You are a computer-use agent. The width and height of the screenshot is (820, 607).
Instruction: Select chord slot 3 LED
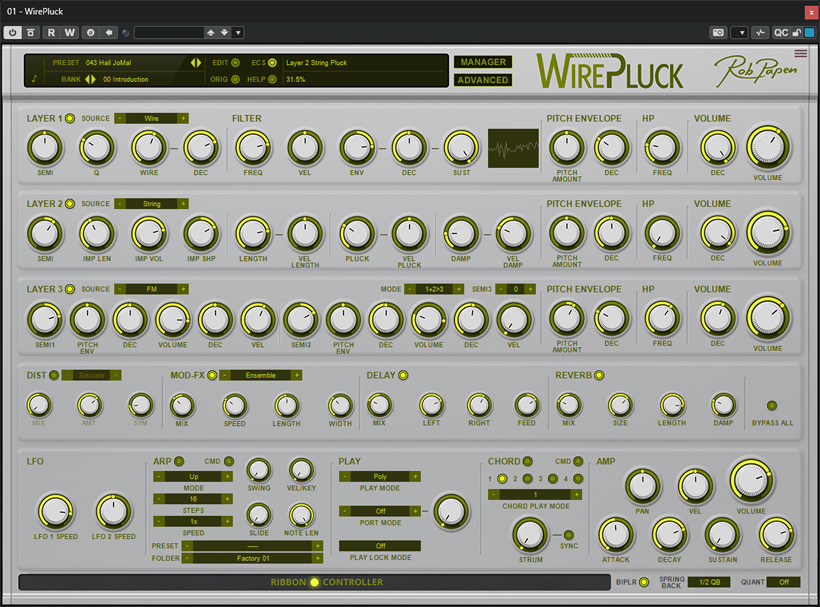pyautogui.click(x=553, y=478)
